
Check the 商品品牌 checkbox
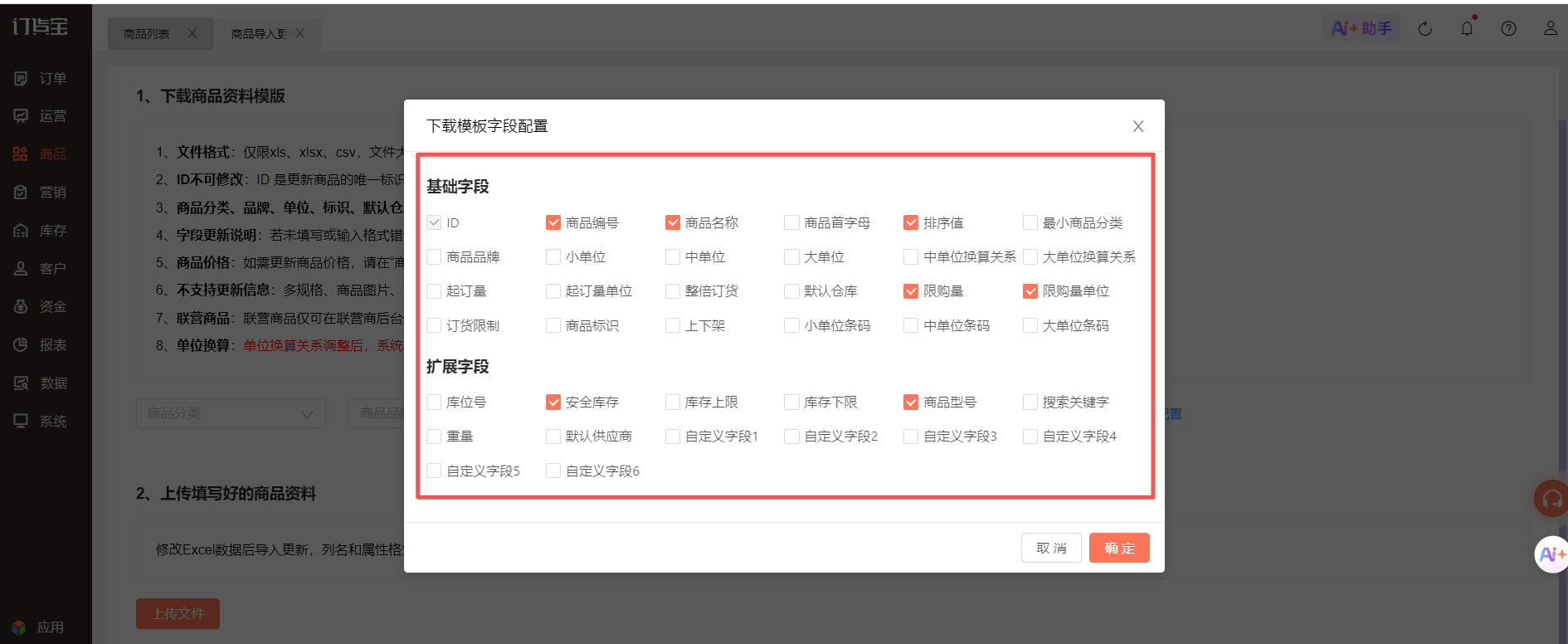434,257
